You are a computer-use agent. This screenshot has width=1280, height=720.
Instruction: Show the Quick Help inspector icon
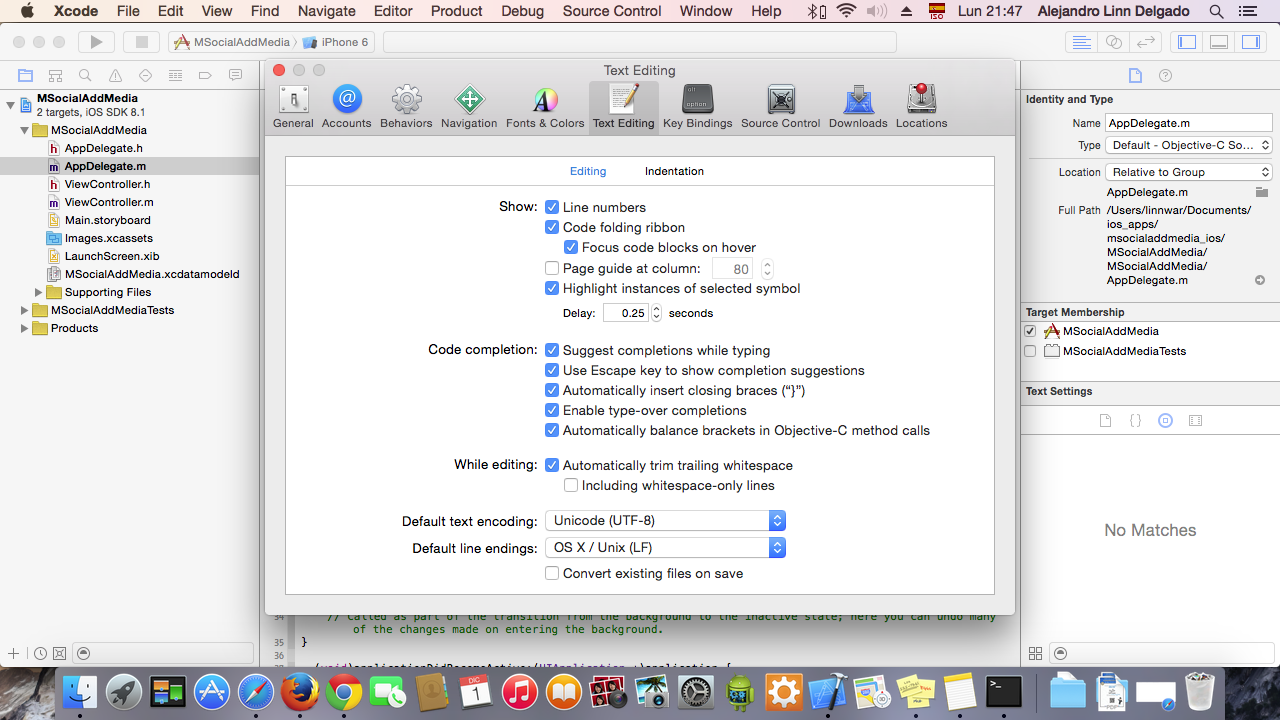(x=1165, y=76)
